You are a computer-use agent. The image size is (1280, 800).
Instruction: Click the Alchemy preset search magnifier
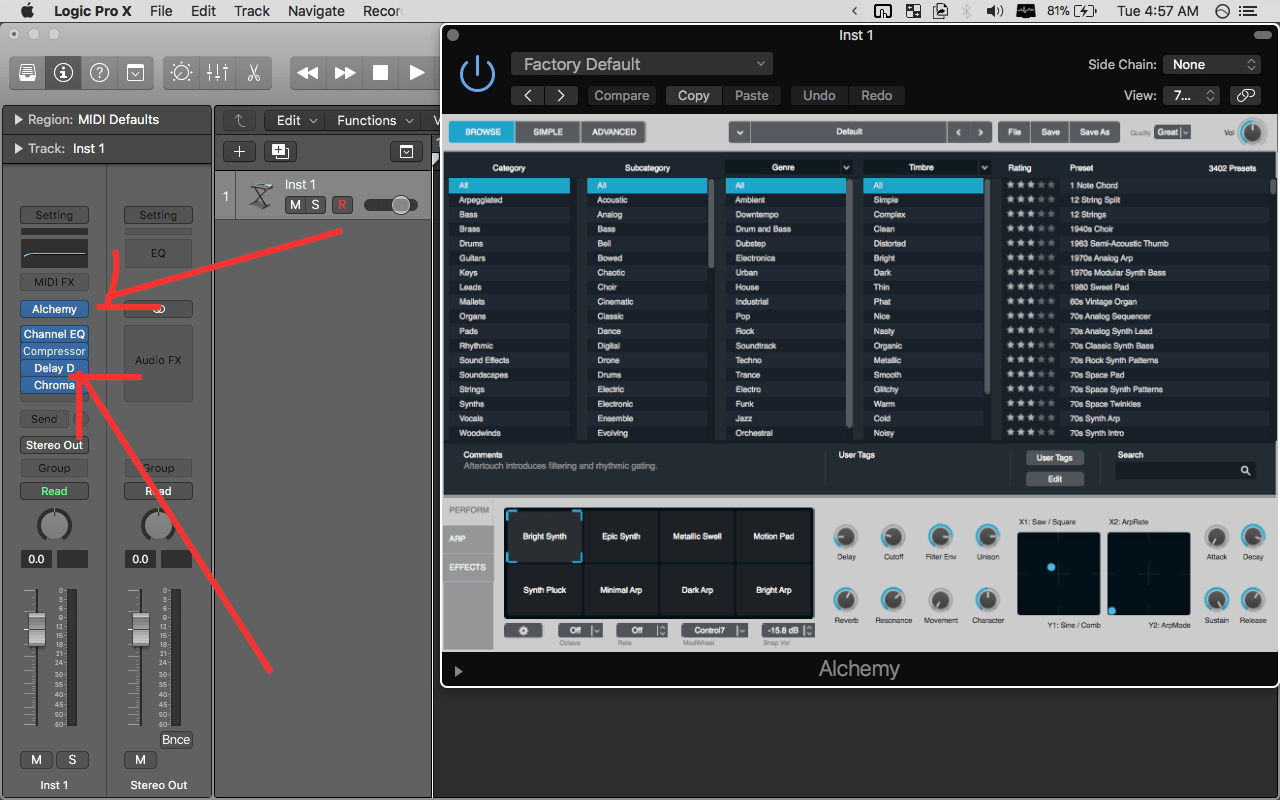coord(1245,471)
